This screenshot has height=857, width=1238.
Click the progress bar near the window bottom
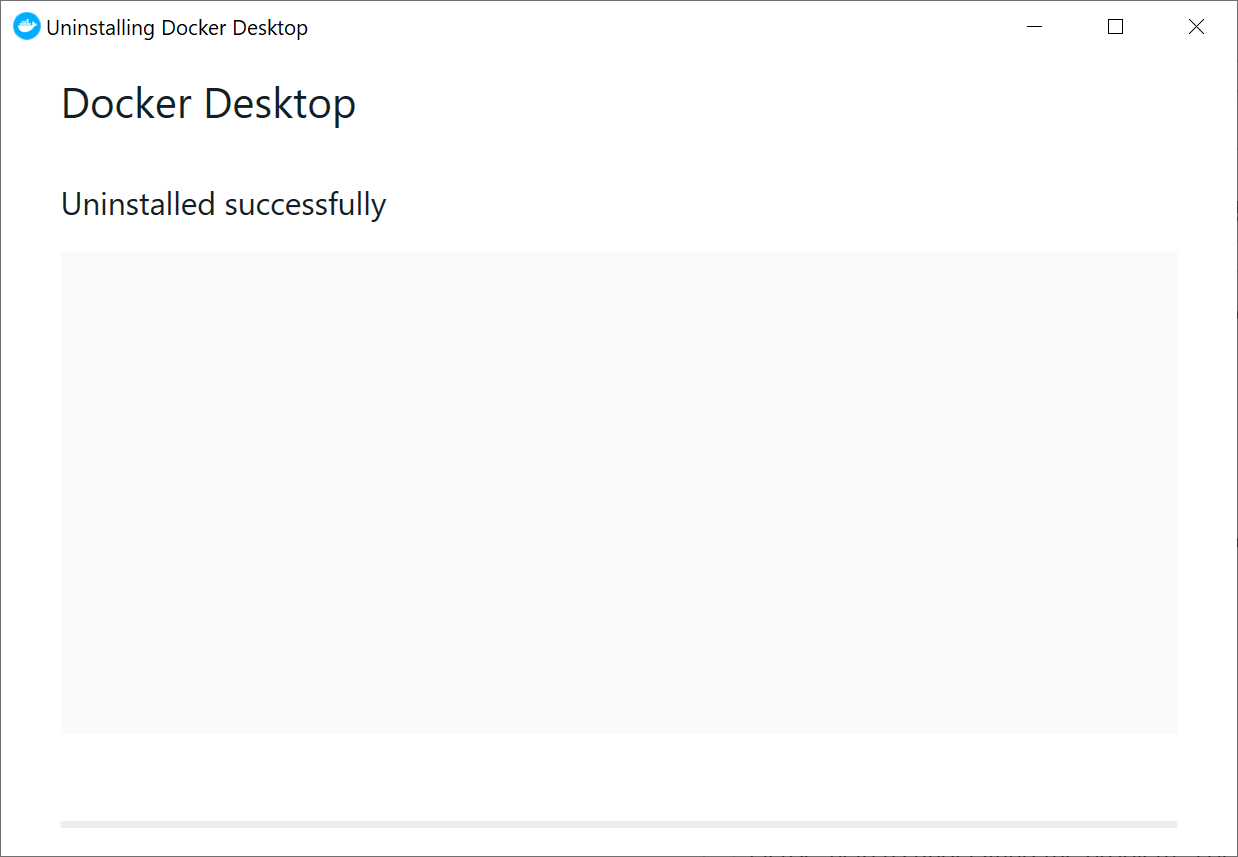[x=619, y=823]
